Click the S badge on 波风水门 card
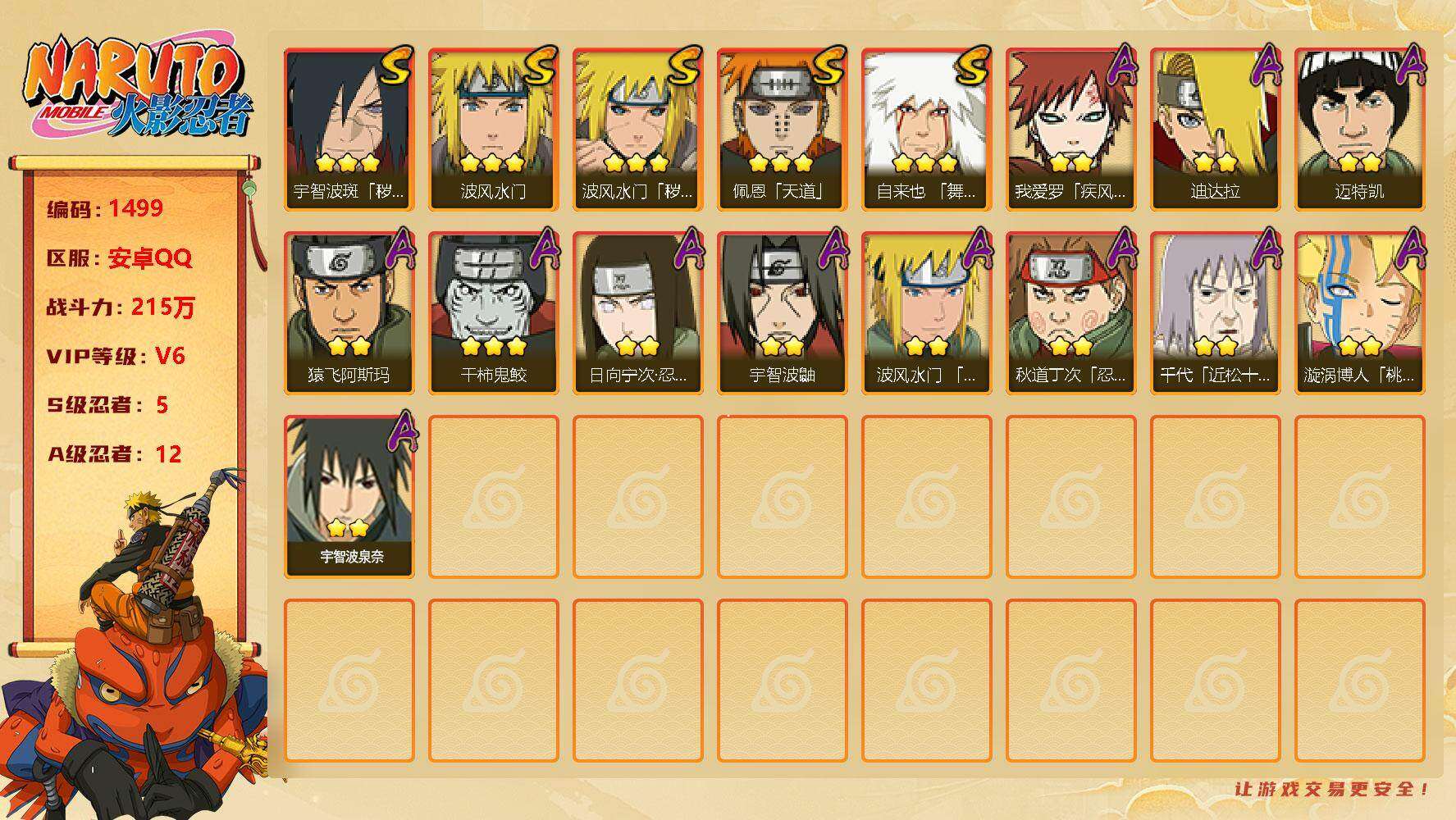The image size is (1456, 820). (539, 66)
